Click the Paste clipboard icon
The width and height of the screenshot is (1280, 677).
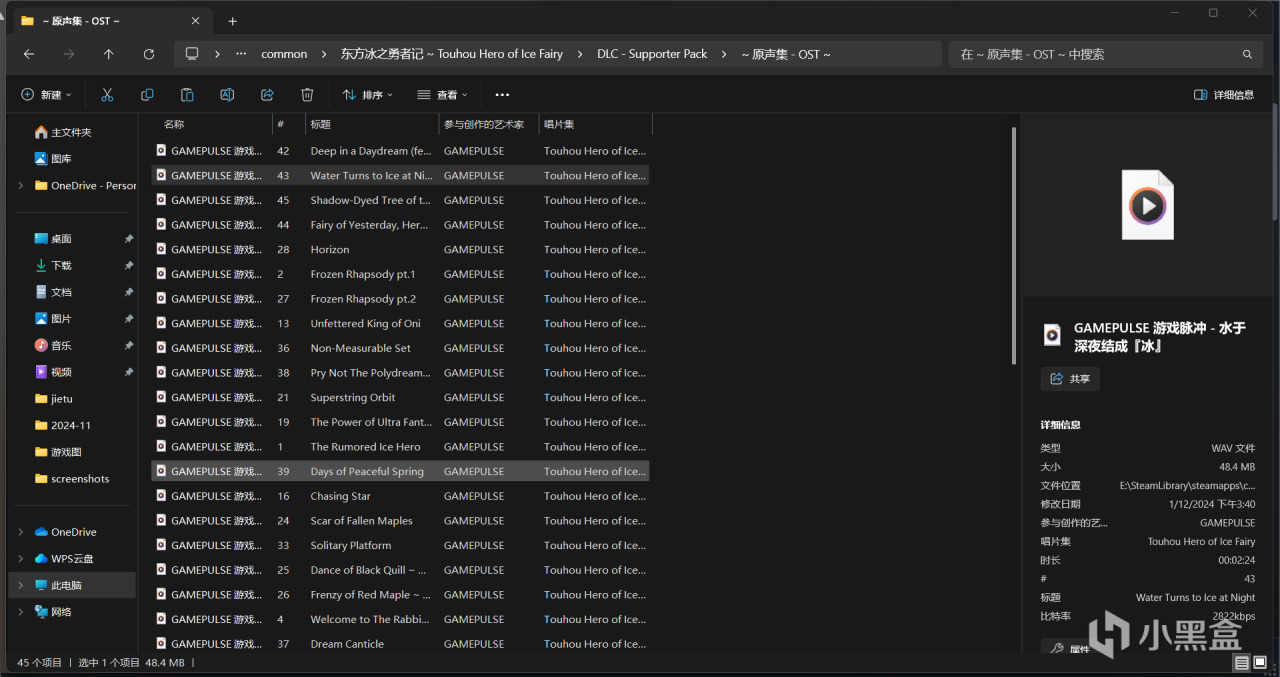[x=187, y=95]
